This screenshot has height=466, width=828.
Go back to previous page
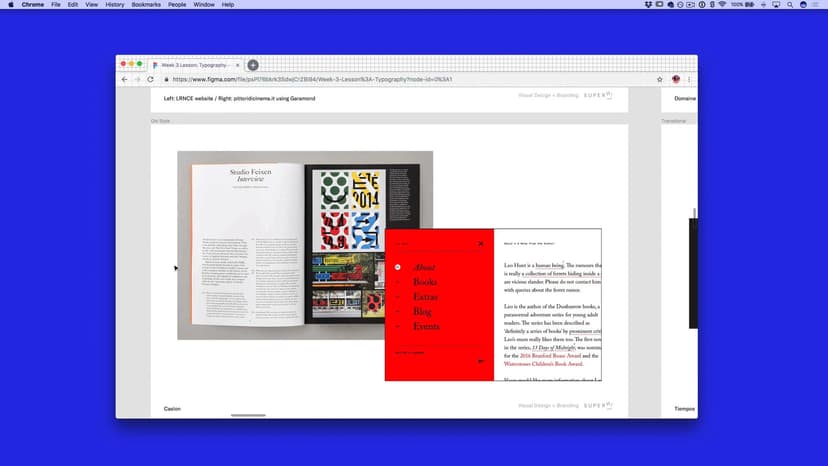pos(125,79)
